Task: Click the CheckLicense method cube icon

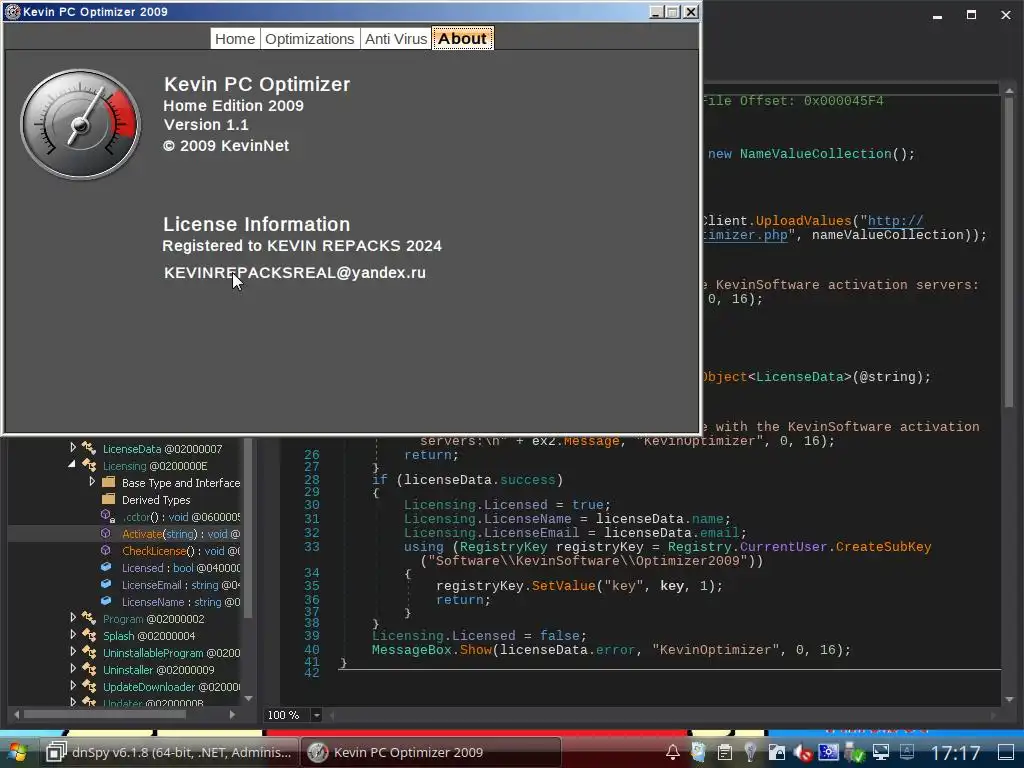Action: (x=106, y=551)
